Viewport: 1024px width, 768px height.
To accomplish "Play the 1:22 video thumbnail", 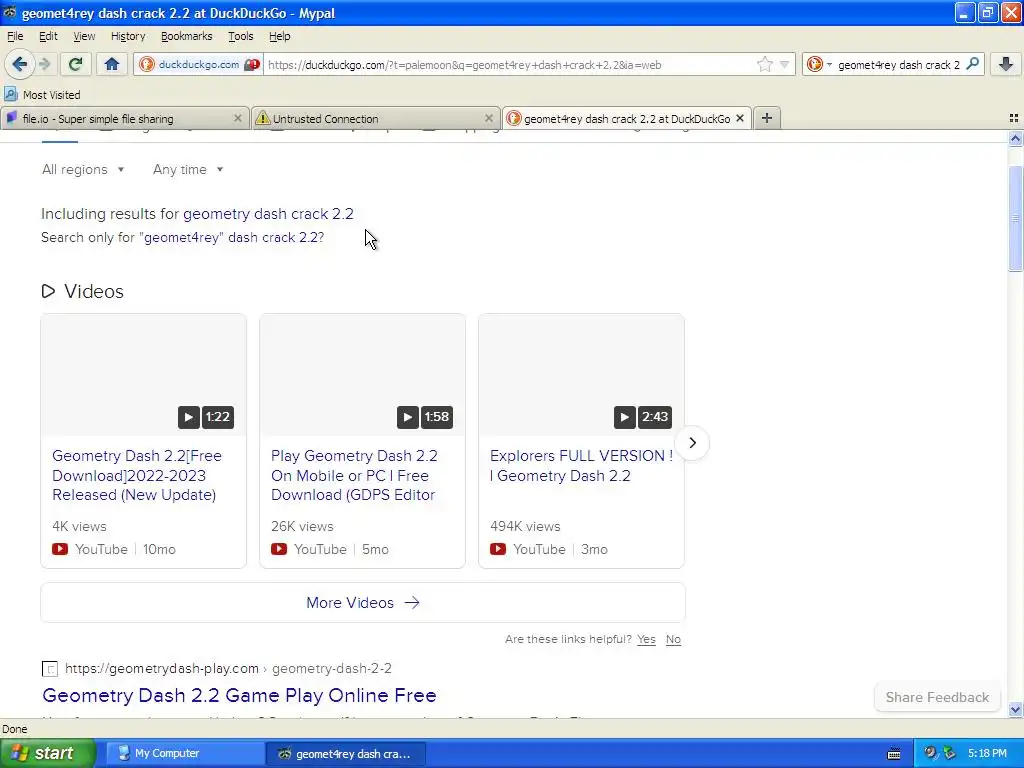I will click(x=144, y=375).
